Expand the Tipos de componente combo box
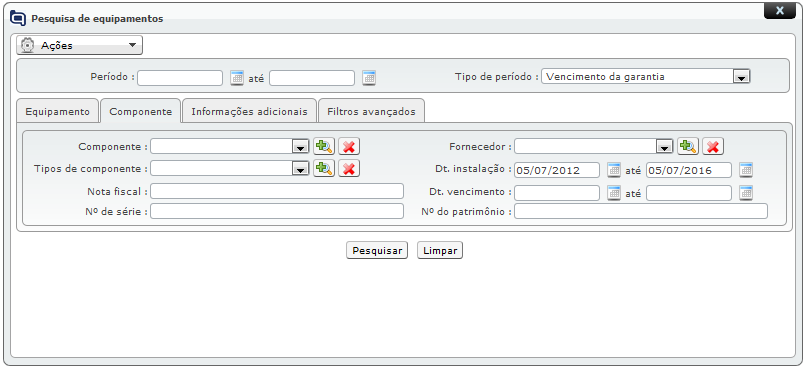Screen dimensions: 806x369 (x=300, y=169)
